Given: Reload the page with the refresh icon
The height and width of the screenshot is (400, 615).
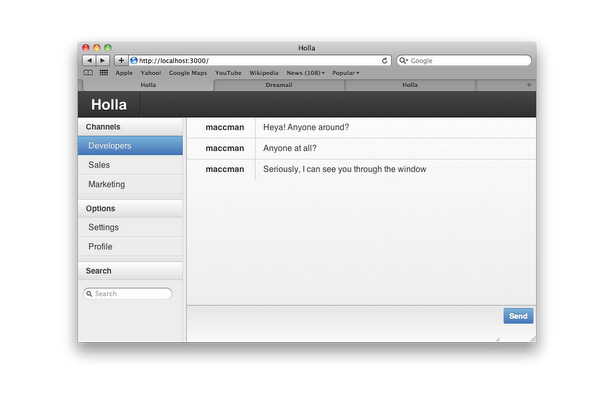Looking at the screenshot, I should coord(384,60).
